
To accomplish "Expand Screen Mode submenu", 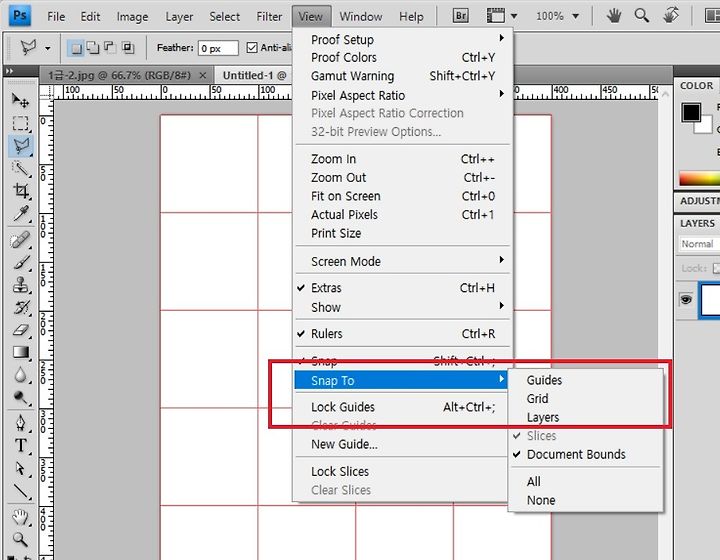I will (402, 261).
